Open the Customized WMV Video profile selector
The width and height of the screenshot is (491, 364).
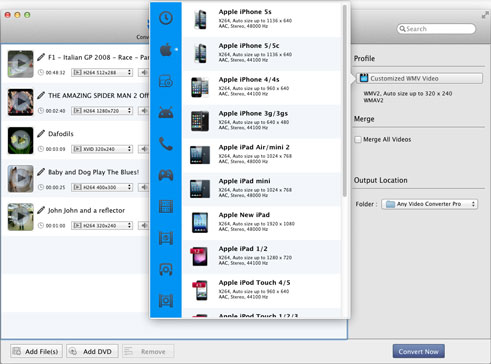click(419, 79)
